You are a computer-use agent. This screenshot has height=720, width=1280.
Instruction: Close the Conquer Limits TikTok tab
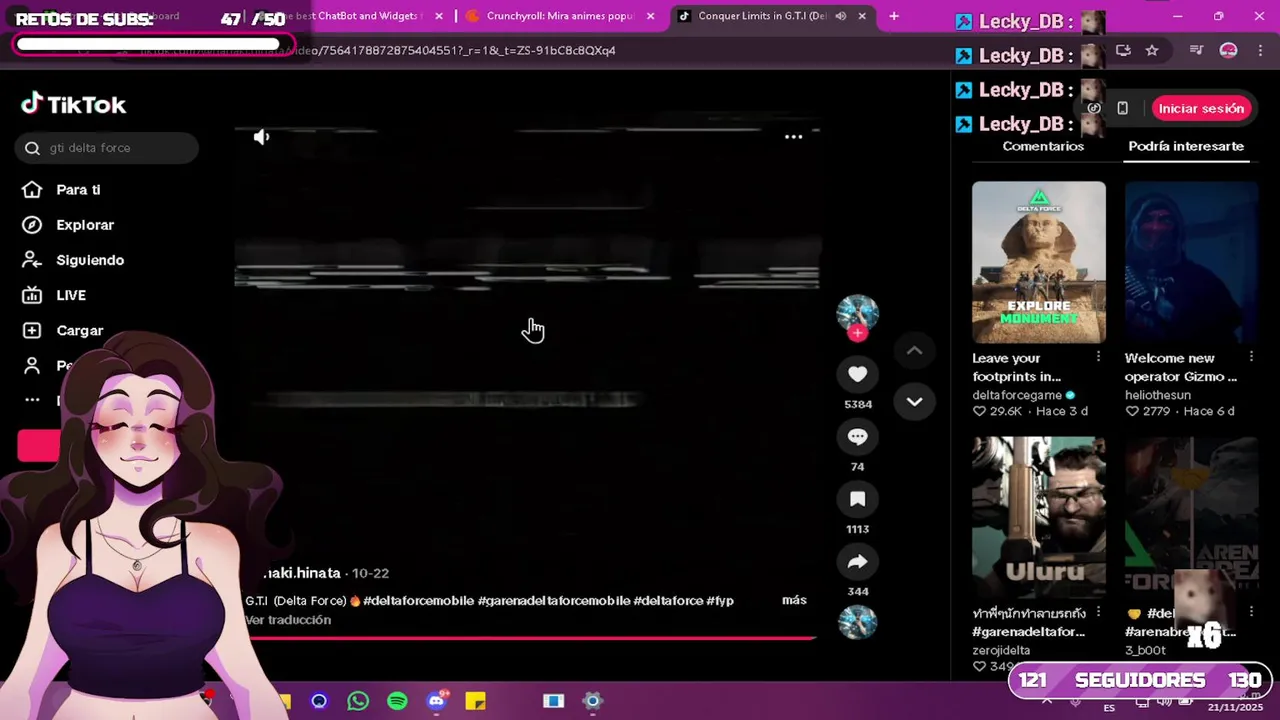coord(862,16)
